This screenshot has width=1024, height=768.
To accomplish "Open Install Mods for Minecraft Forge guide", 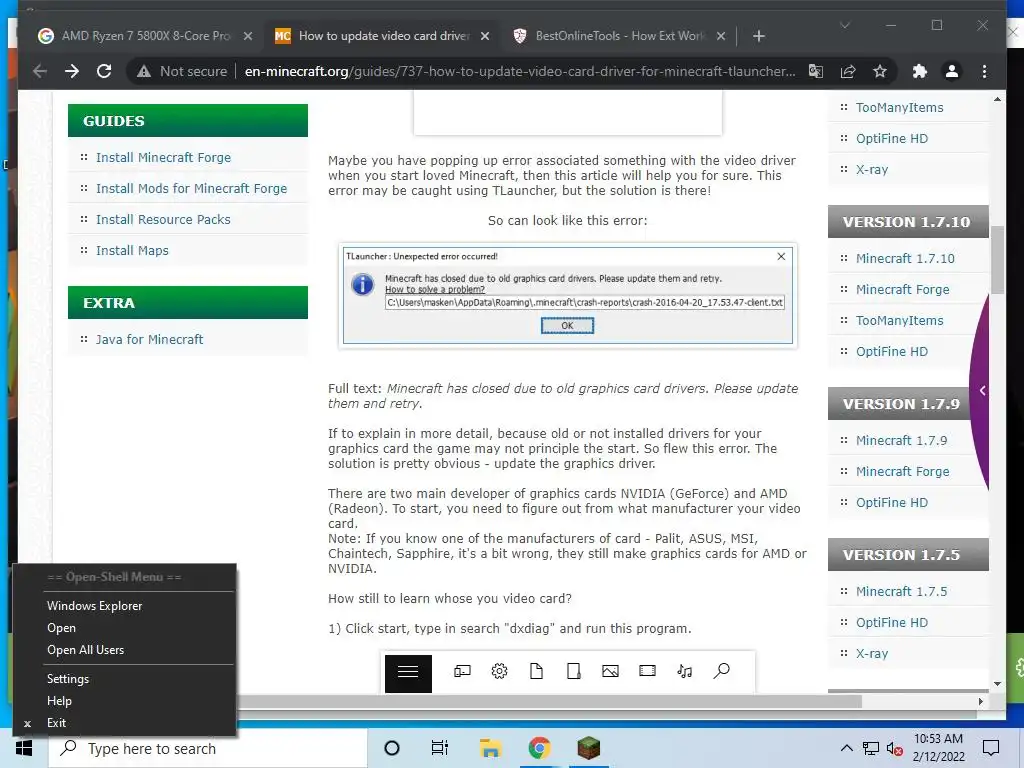I will click(x=191, y=188).
